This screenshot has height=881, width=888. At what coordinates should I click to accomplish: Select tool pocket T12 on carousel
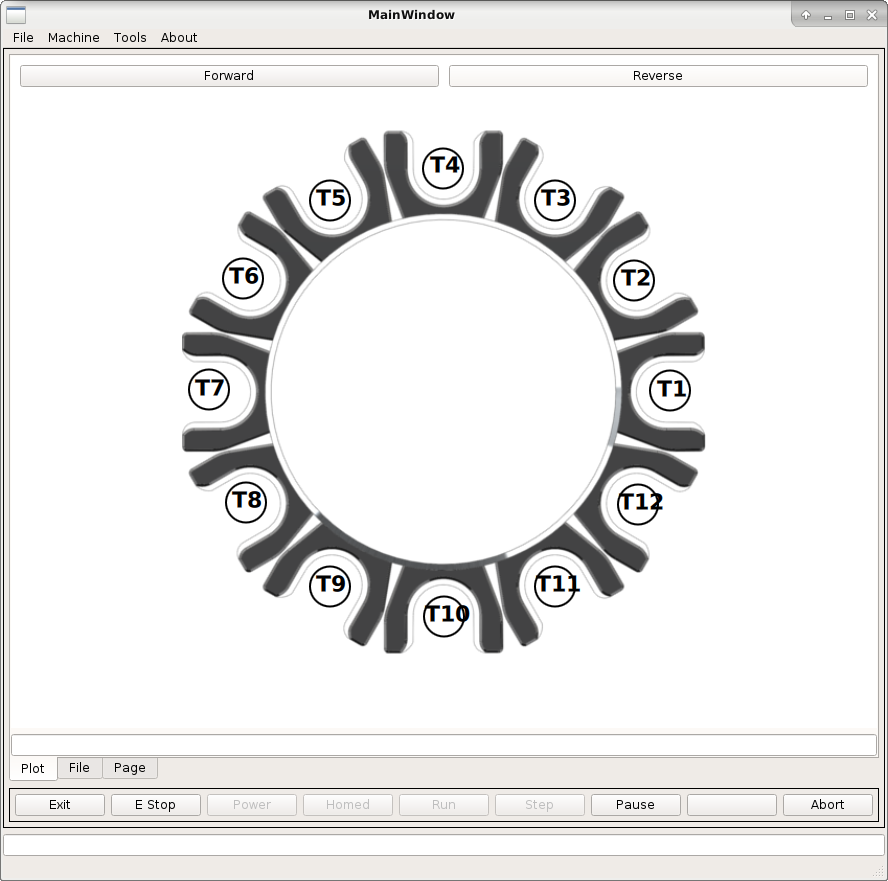[639, 504]
